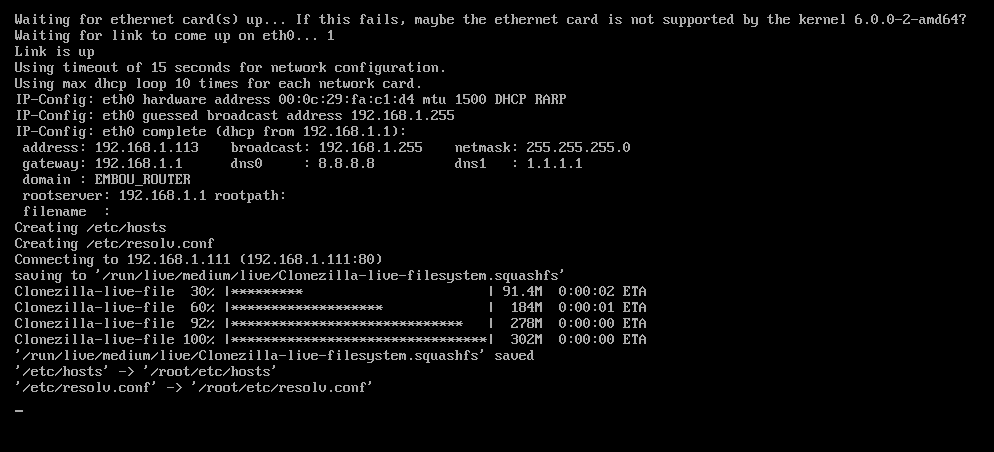Click the 100% completed download progress bar
Image resolution: width=994 pixels, height=452 pixels.
pos(359,339)
